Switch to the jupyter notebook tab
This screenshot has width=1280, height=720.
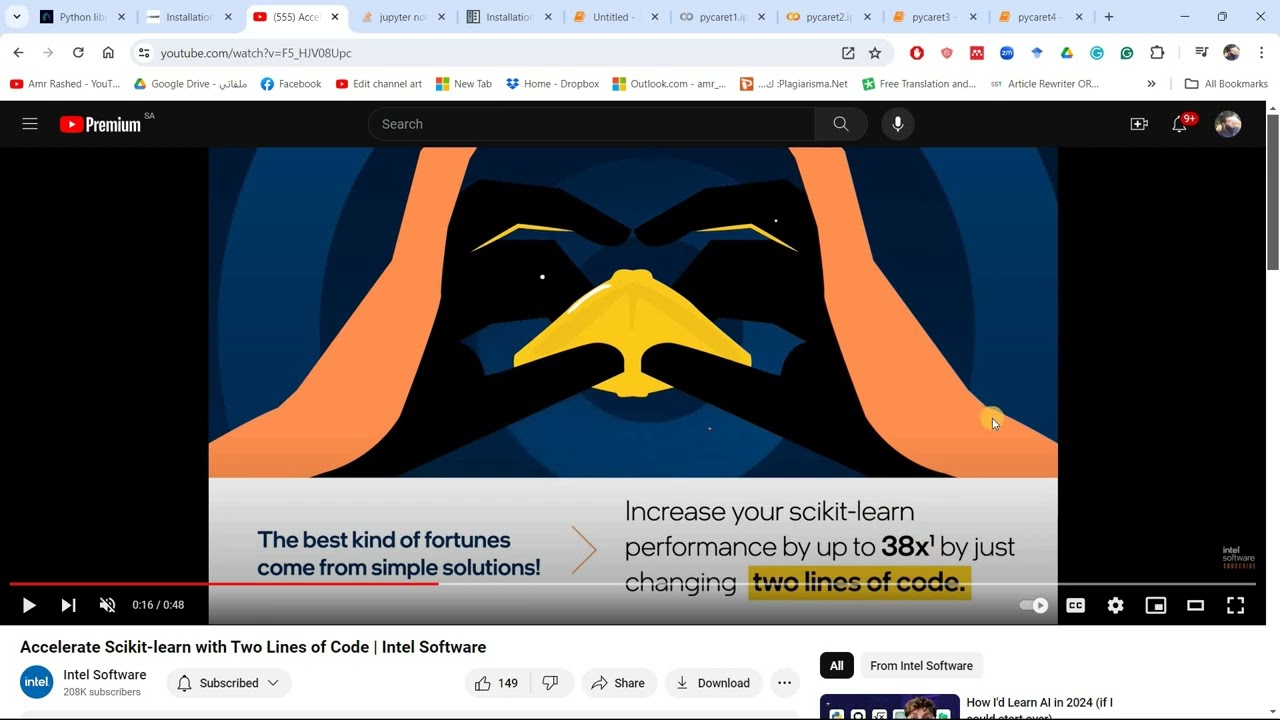(x=402, y=17)
